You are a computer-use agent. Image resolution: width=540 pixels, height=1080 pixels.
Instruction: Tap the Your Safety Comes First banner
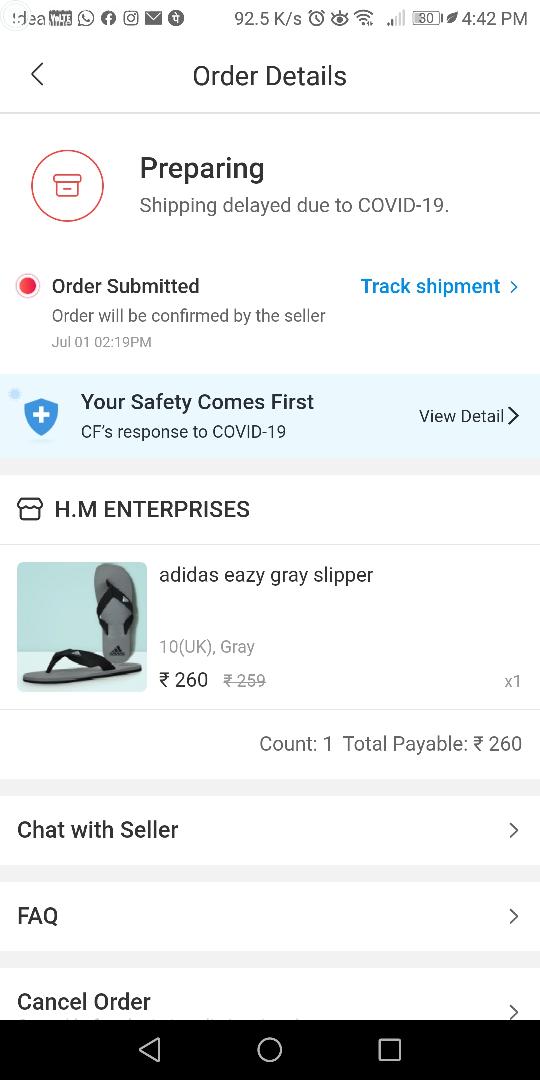pyautogui.click(x=270, y=416)
